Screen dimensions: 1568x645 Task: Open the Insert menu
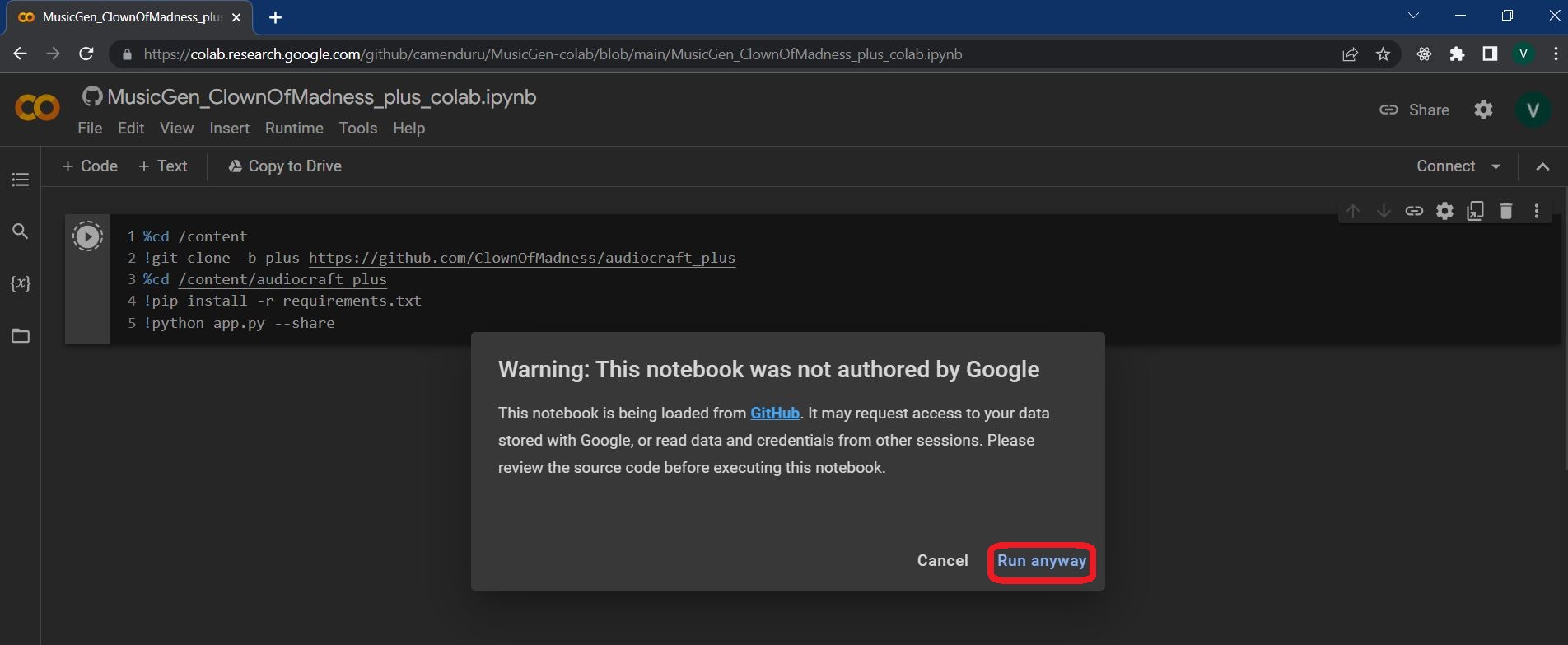229,128
